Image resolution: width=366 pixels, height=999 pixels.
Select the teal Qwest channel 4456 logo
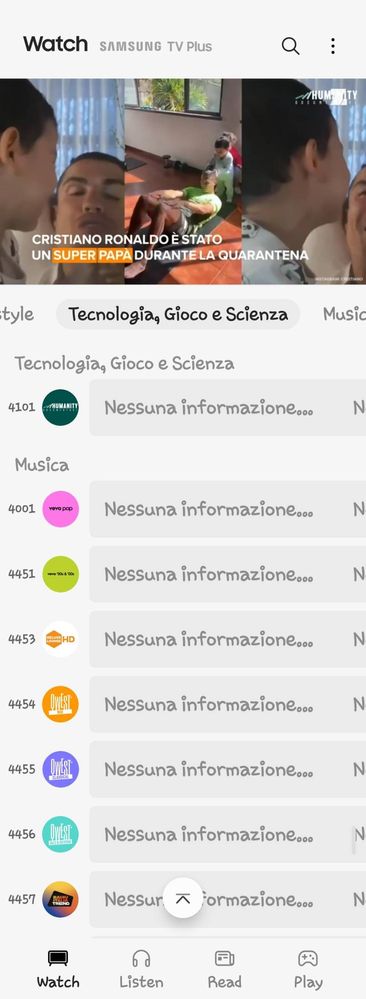point(61,834)
